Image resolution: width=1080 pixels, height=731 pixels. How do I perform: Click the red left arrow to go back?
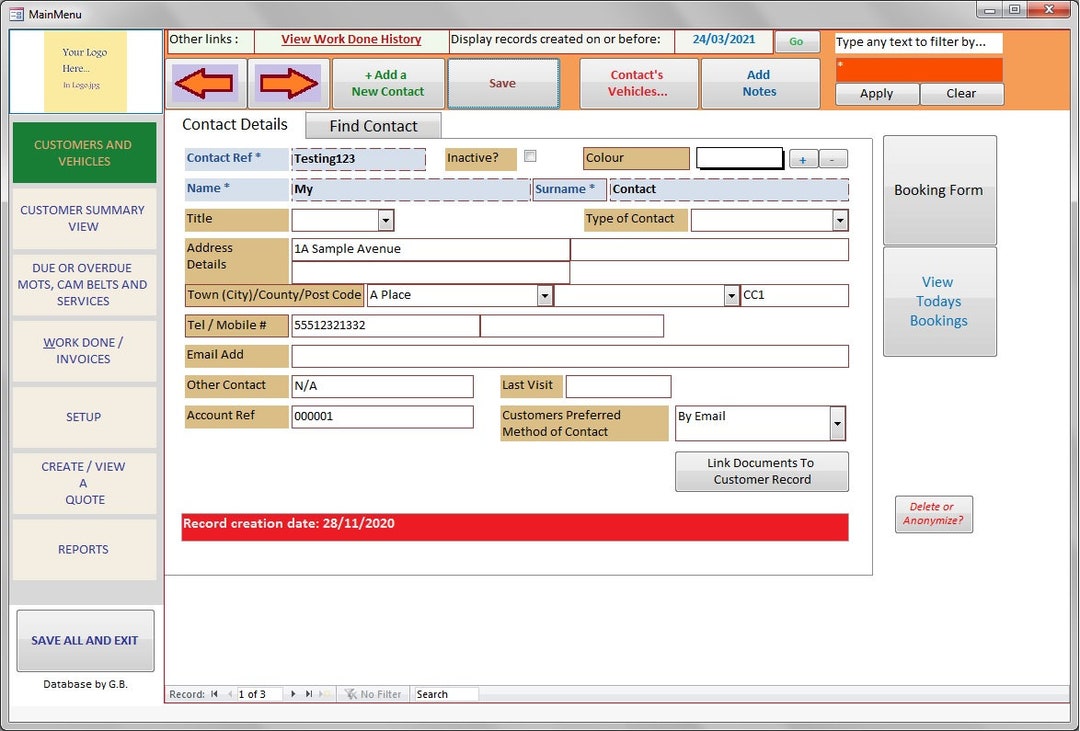coord(205,83)
